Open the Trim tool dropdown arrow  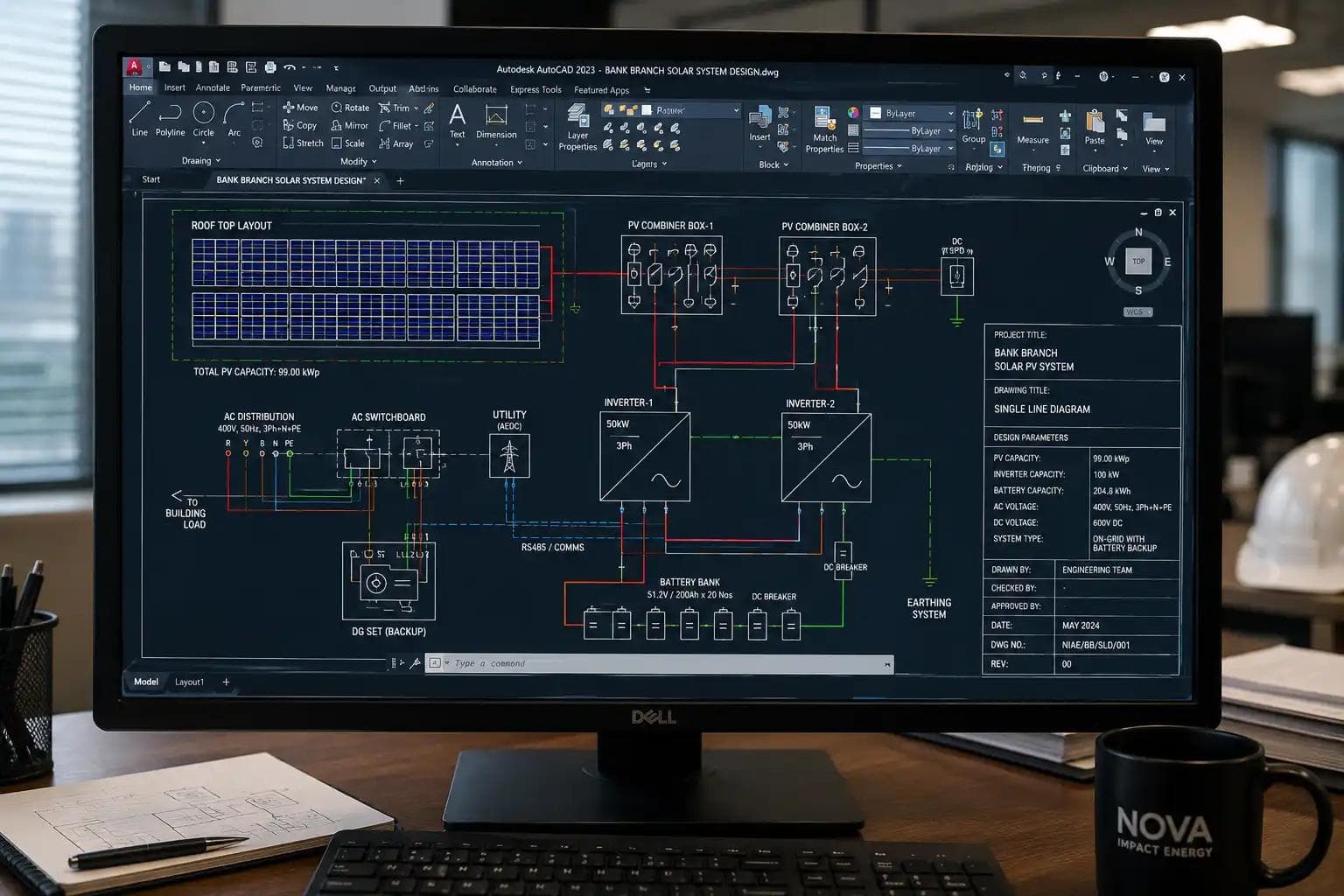coord(416,108)
